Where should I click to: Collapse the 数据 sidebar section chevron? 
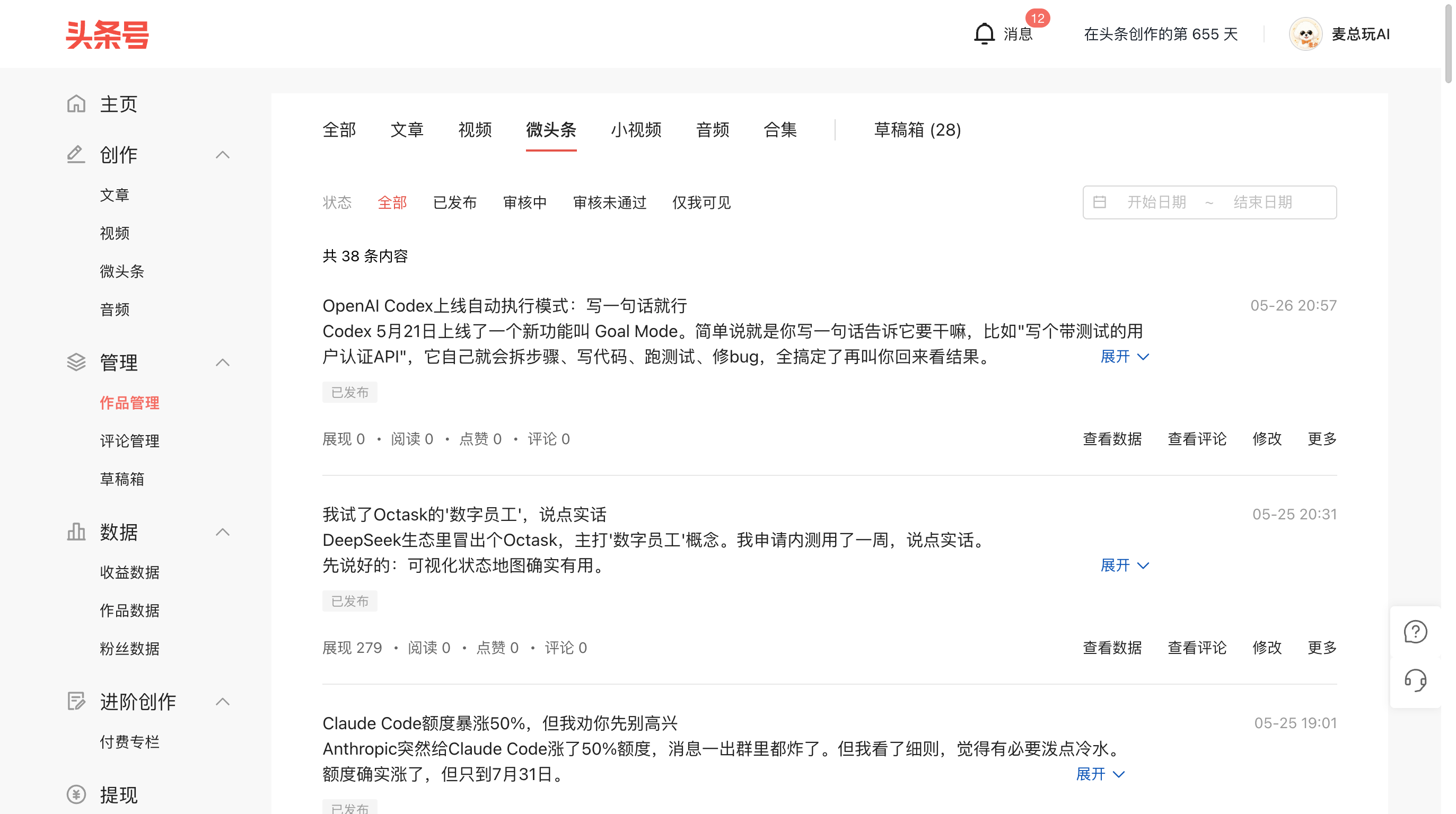click(223, 532)
